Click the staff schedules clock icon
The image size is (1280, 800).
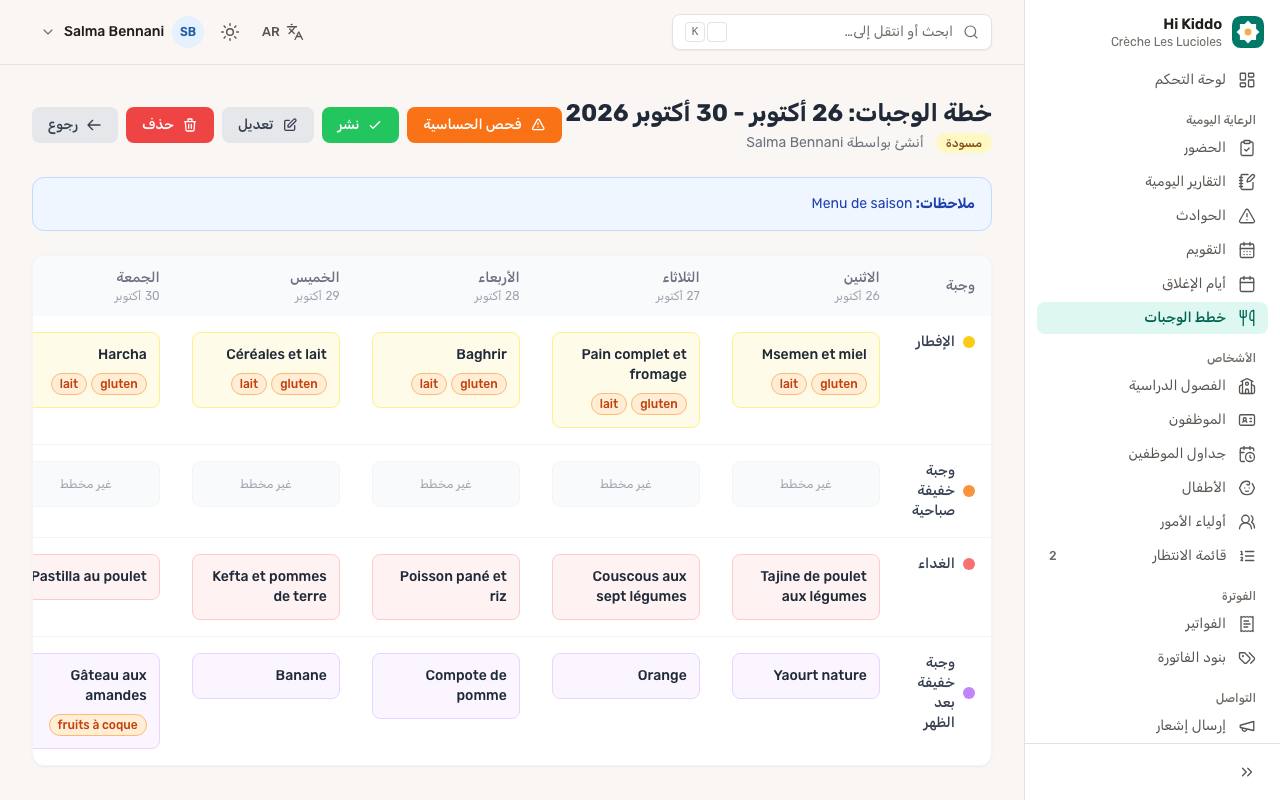pyautogui.click(x=1247, y=454)
